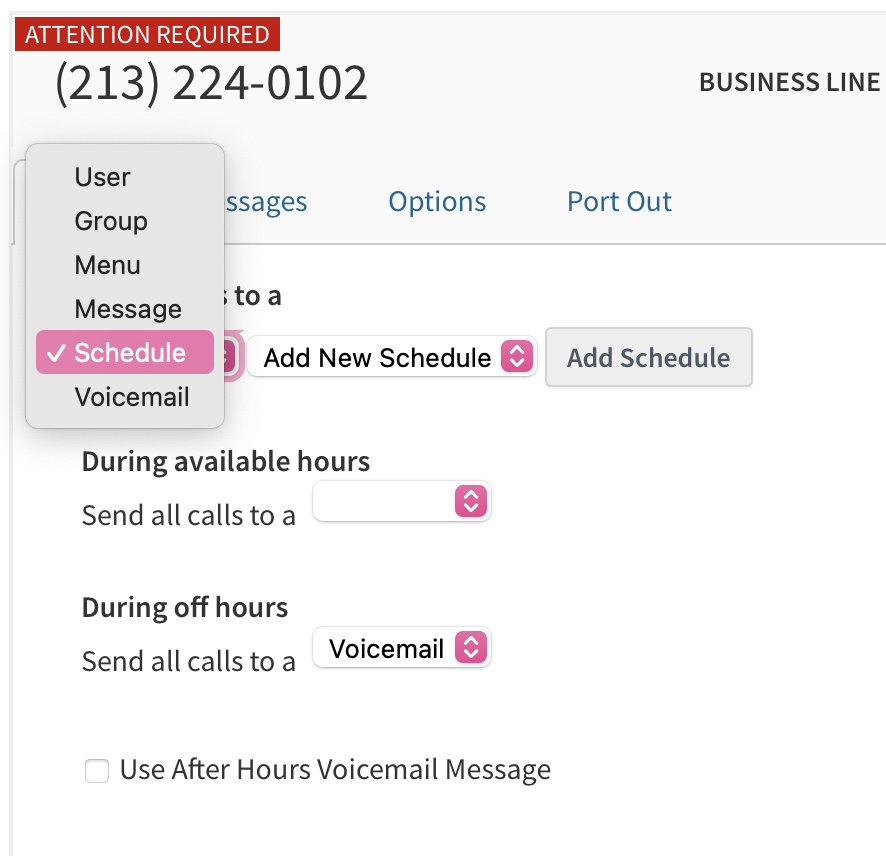Open the off-hours Voicemail dropdown

[402, 648]
